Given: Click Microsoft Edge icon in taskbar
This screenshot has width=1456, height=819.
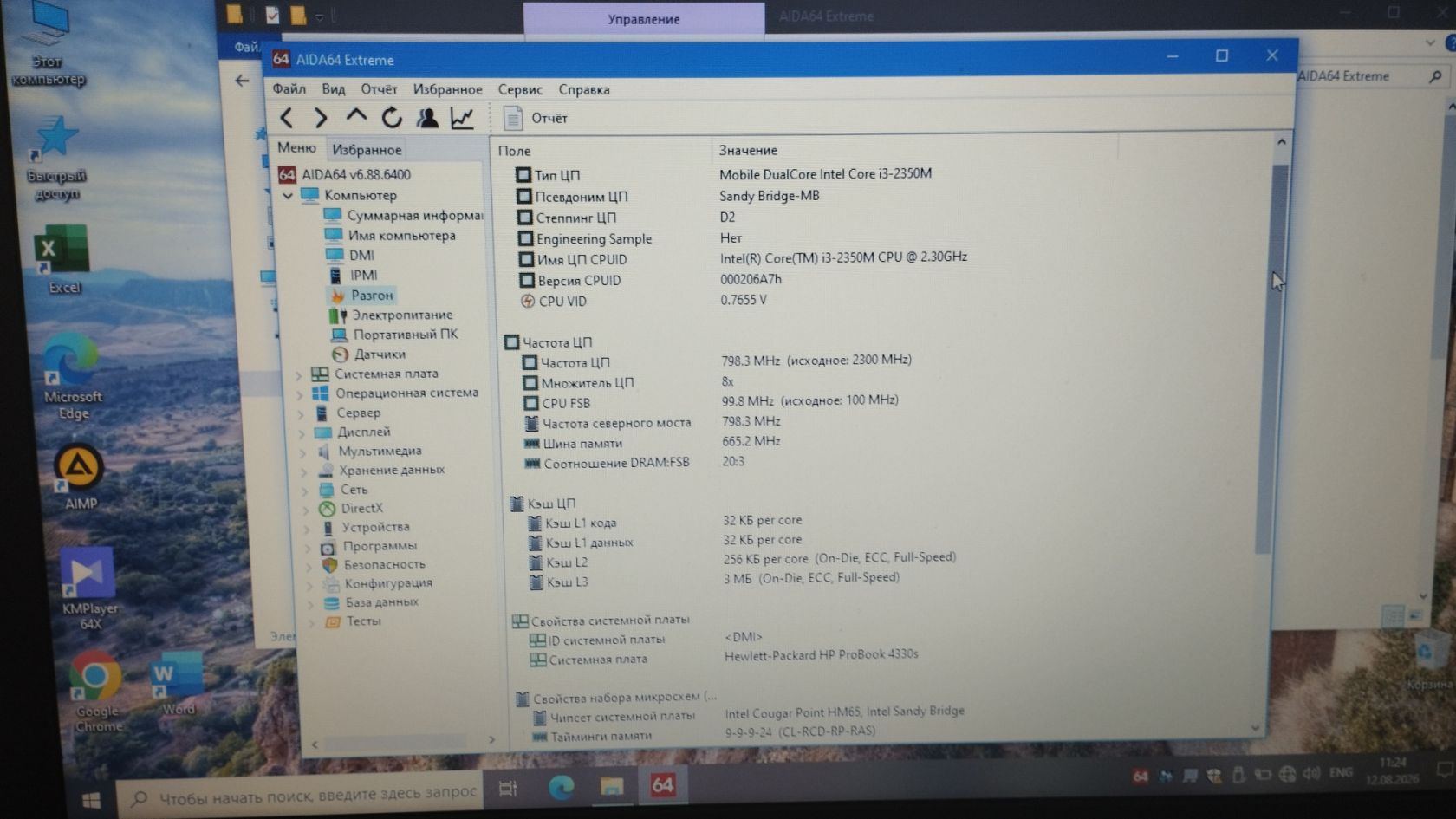Looking at the screenshot, I should (561, 786).
